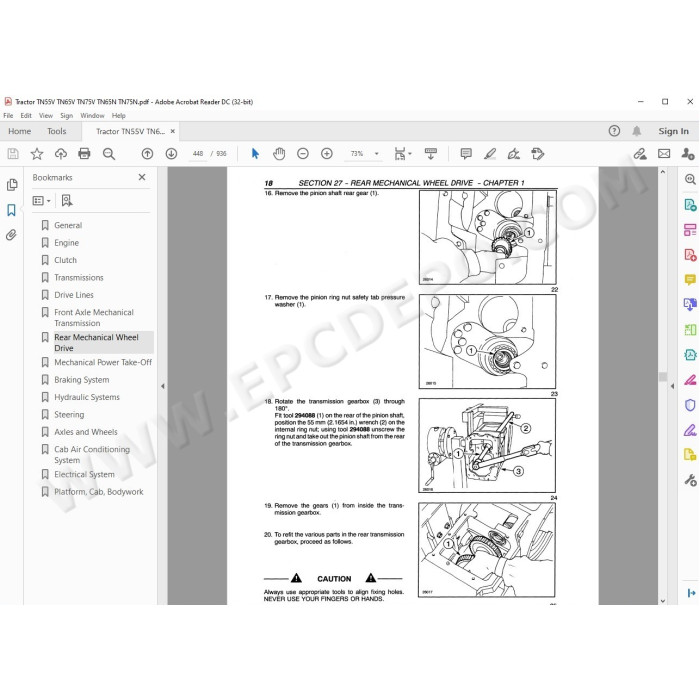Go to previous page arrow

click(x=147, y=154)
